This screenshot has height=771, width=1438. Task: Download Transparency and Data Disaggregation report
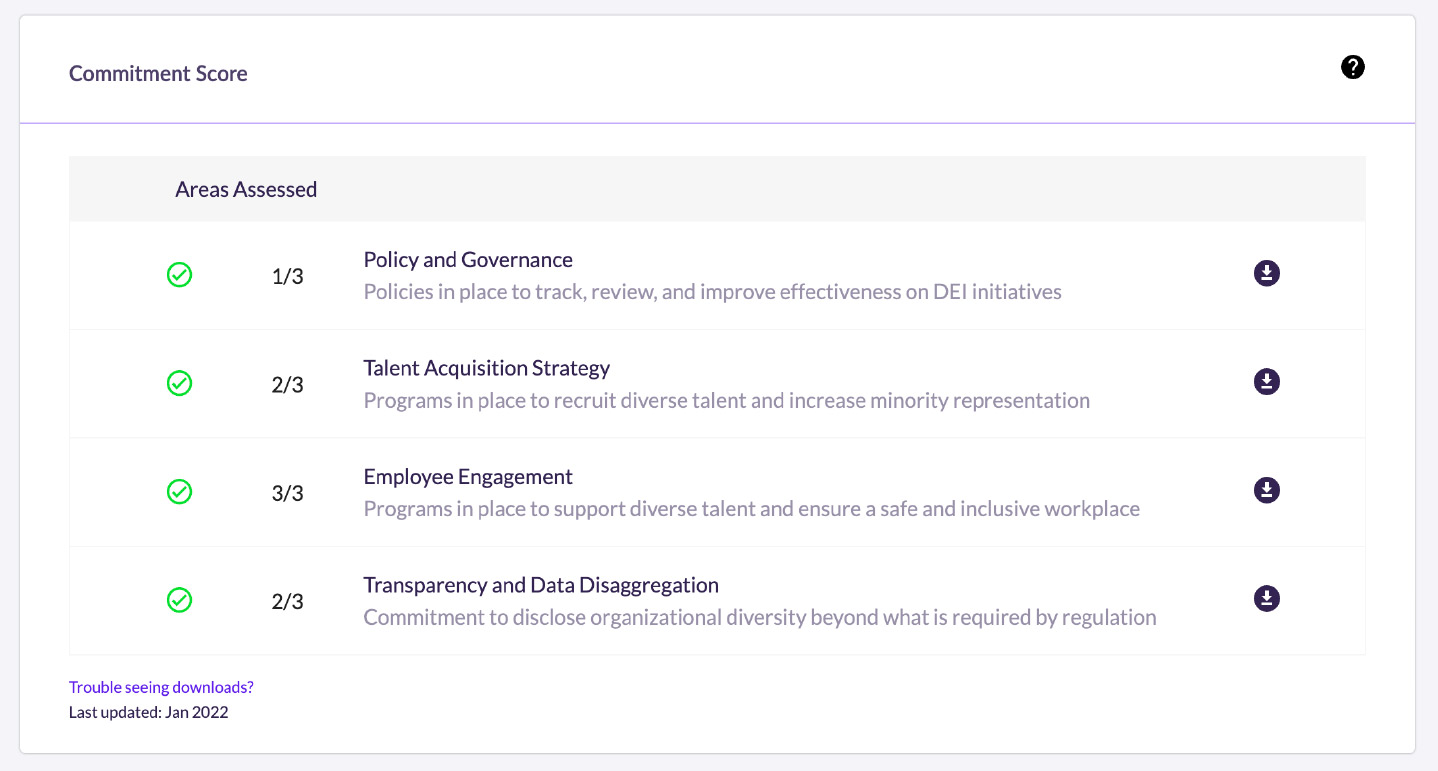[1267, 599]
